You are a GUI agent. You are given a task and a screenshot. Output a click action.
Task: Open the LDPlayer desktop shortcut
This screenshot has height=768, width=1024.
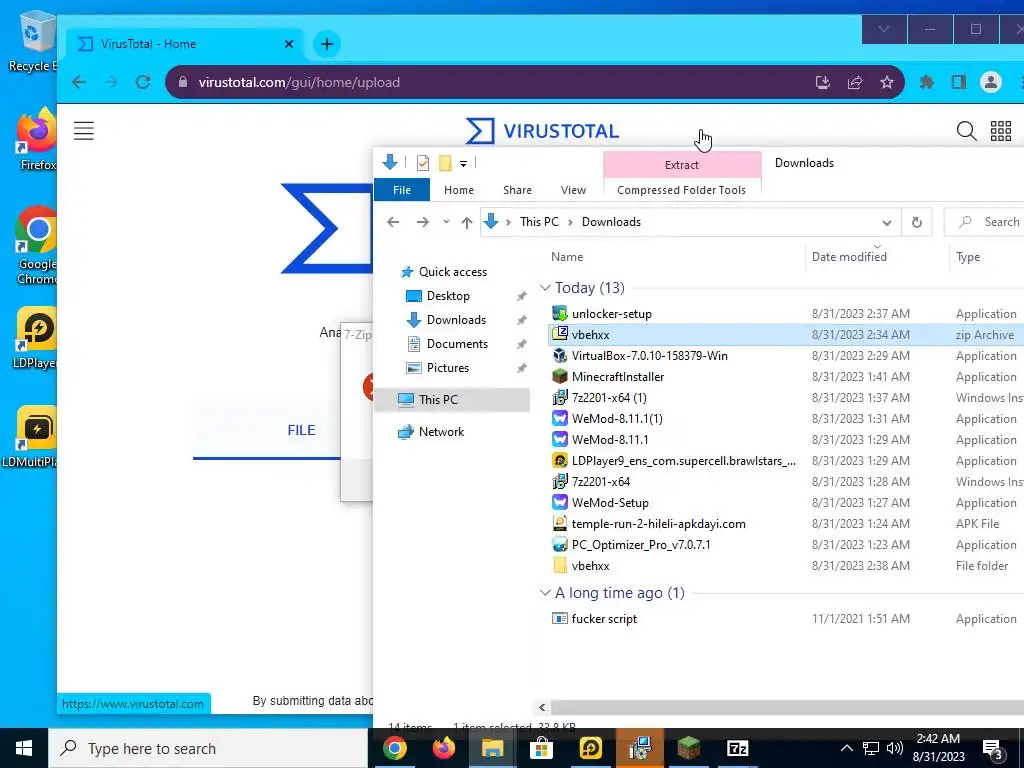click(x=36, y=338)
